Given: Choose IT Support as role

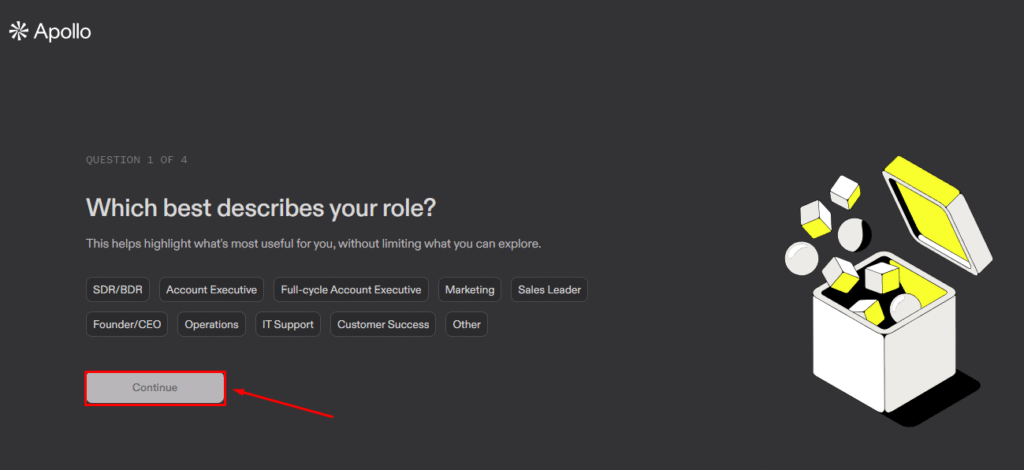Looking at the screenshot, I should tap(288, 324).
